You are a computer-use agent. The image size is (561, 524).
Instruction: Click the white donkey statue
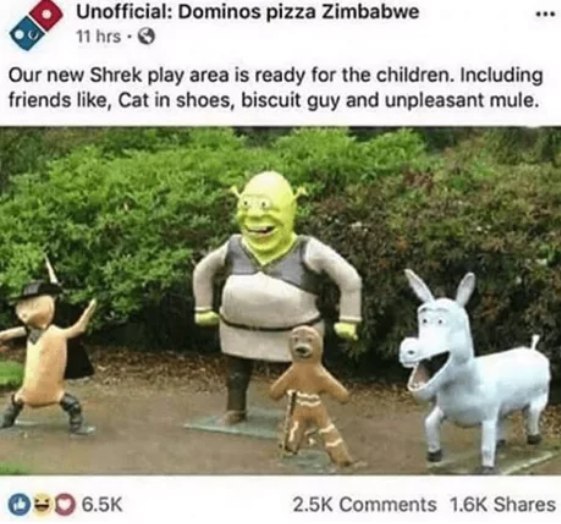click(x=474, y=370)
